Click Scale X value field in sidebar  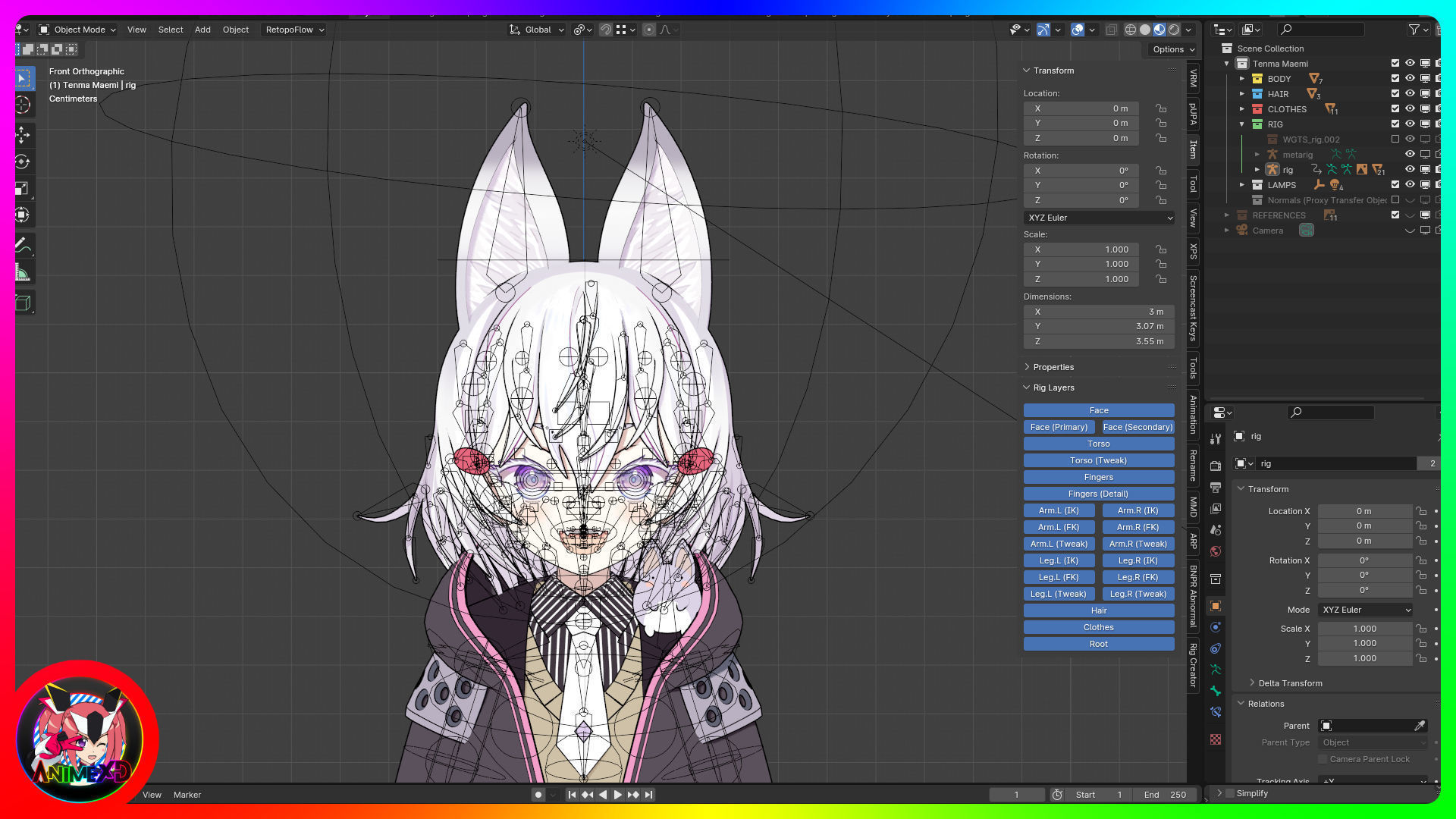(x=1081, y=249)
